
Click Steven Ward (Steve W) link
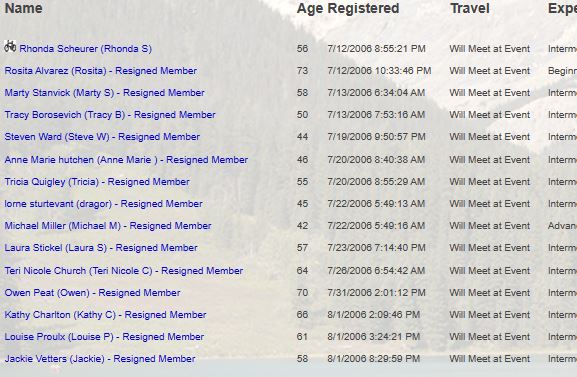click(102, 137)
